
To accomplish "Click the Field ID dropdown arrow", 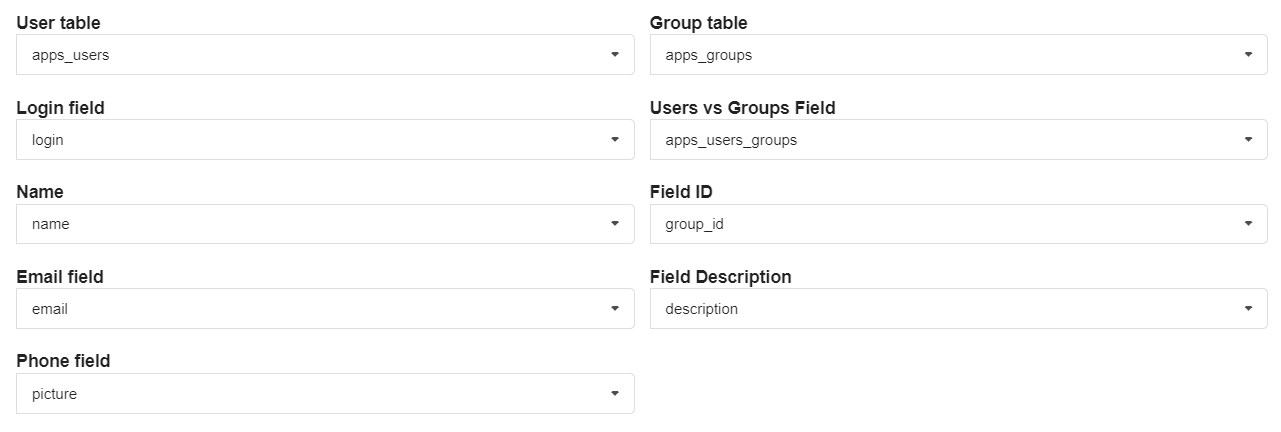I will (1248, 224).
